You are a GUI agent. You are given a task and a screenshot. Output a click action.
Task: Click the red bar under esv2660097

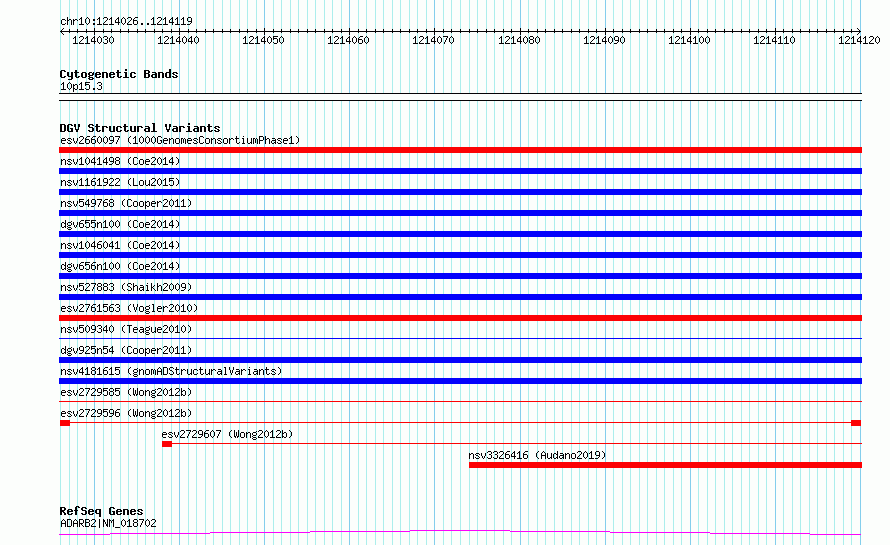(460, 150)
